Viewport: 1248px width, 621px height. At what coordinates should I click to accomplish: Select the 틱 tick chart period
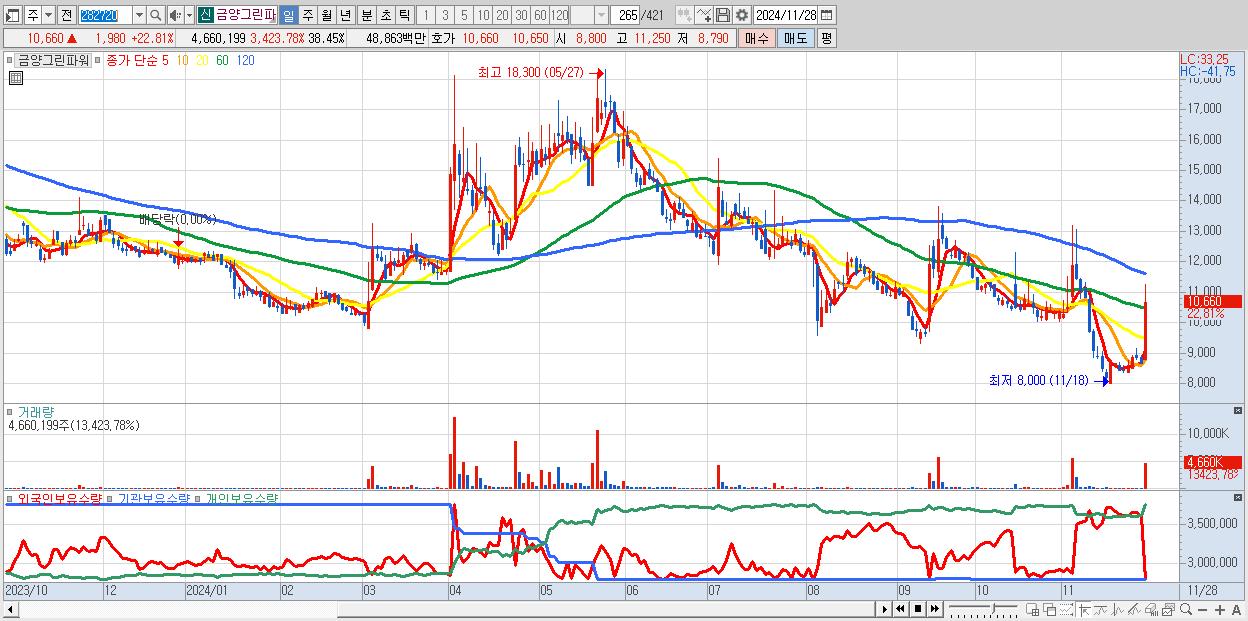[404, 15]
